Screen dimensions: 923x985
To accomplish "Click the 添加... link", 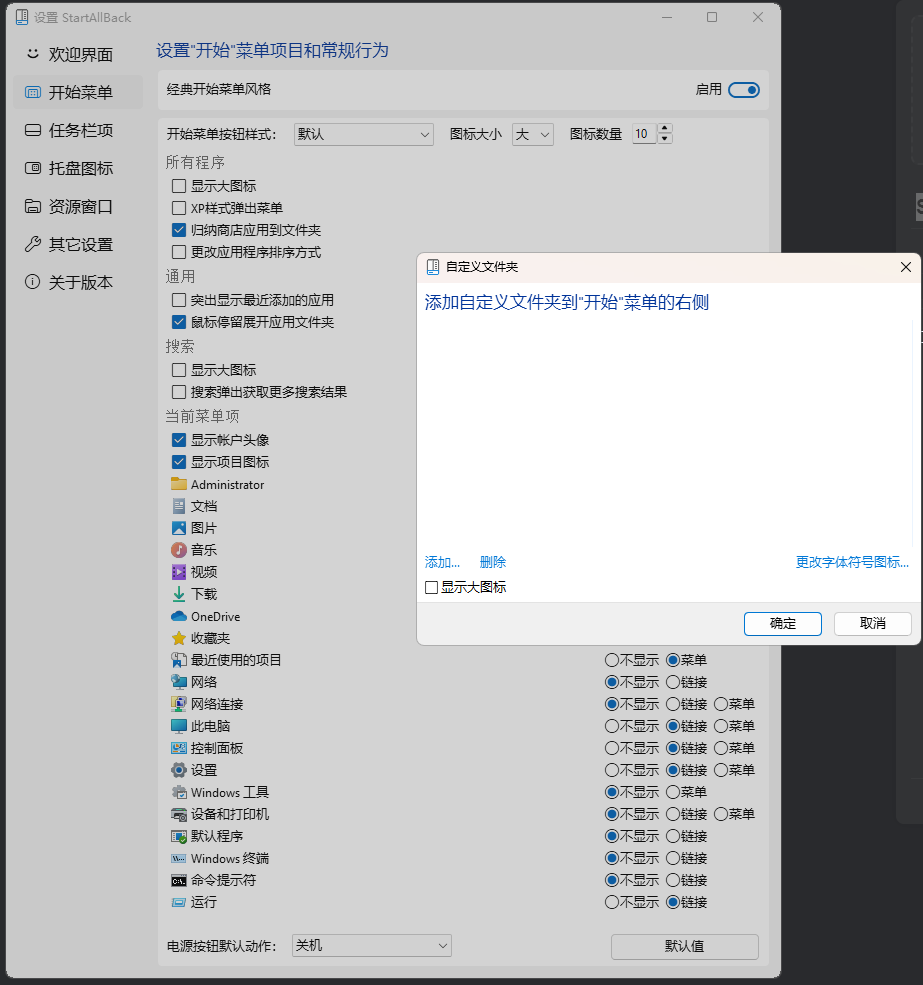I will (x=442, y=562).
